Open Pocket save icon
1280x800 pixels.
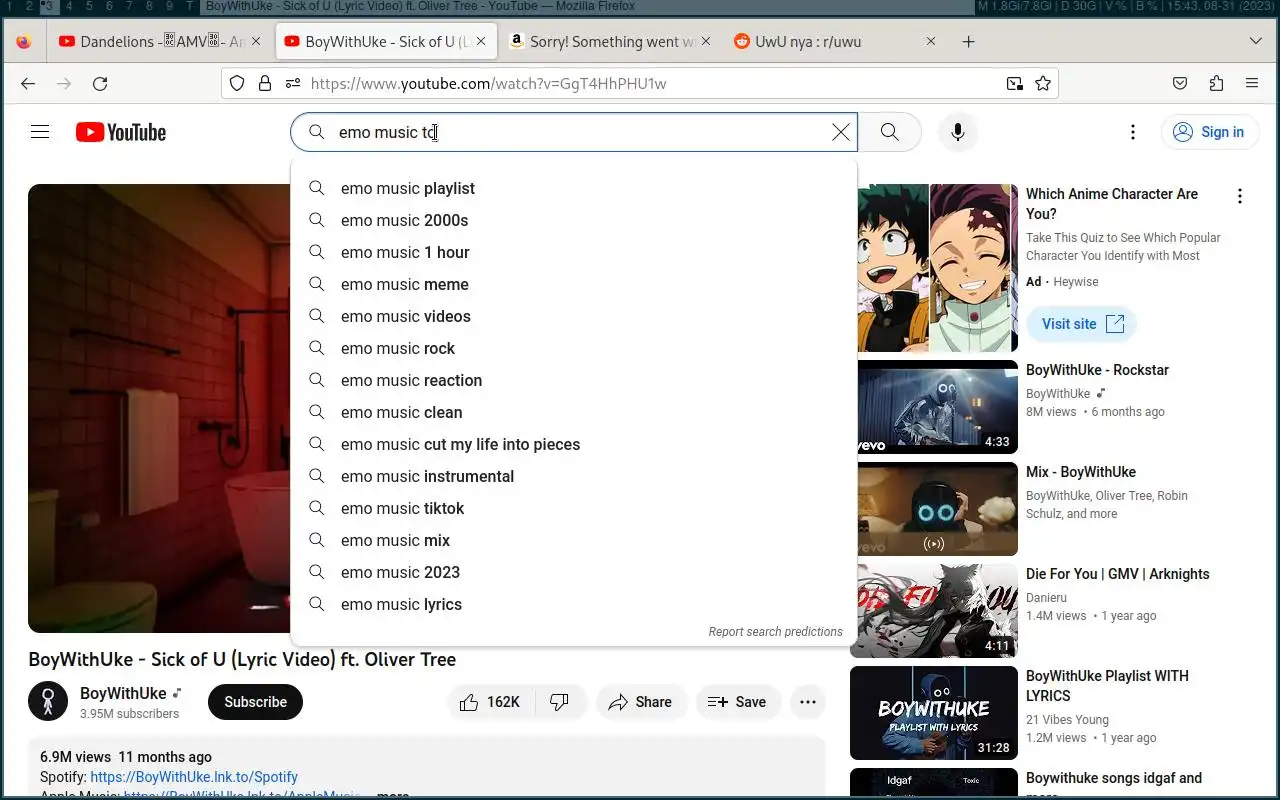[x=1180, y=84]
